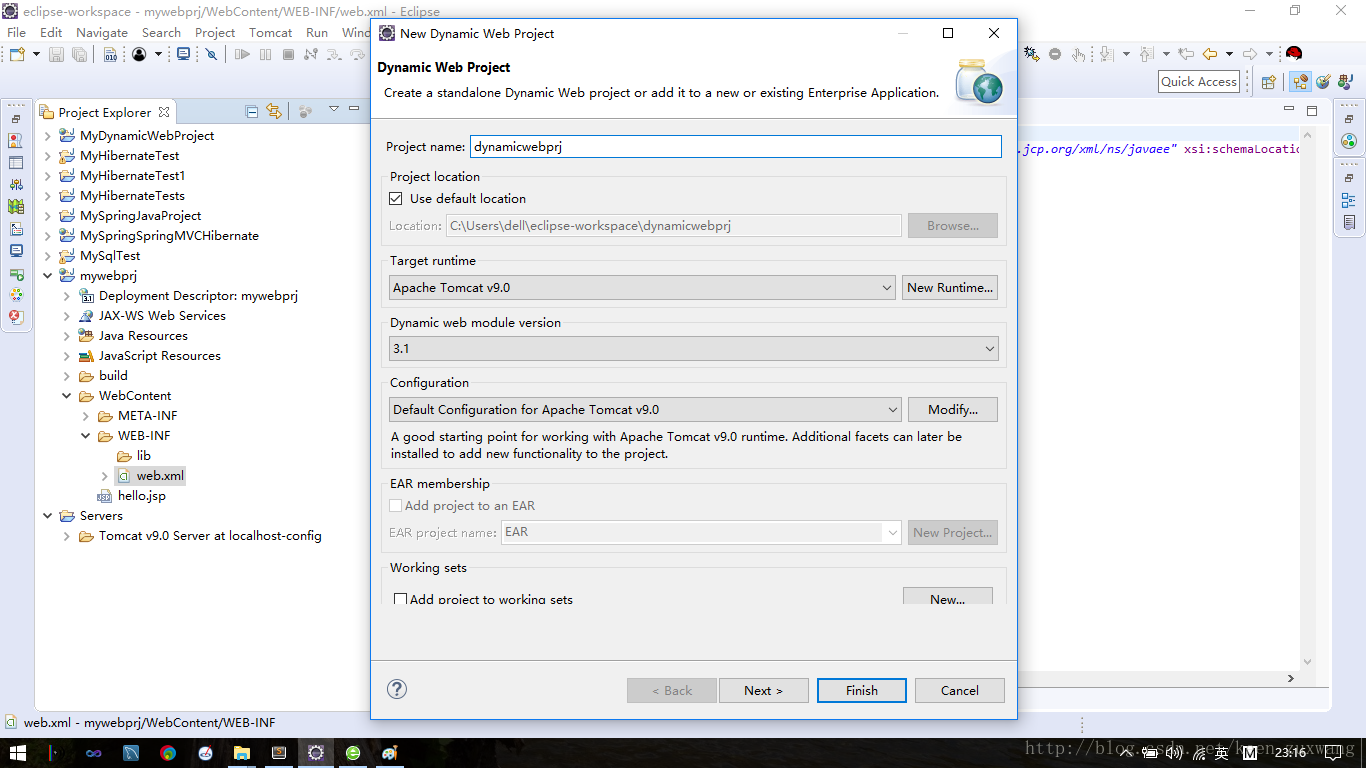Expand MyDynamicWebProject tree node

click(48, 135)
